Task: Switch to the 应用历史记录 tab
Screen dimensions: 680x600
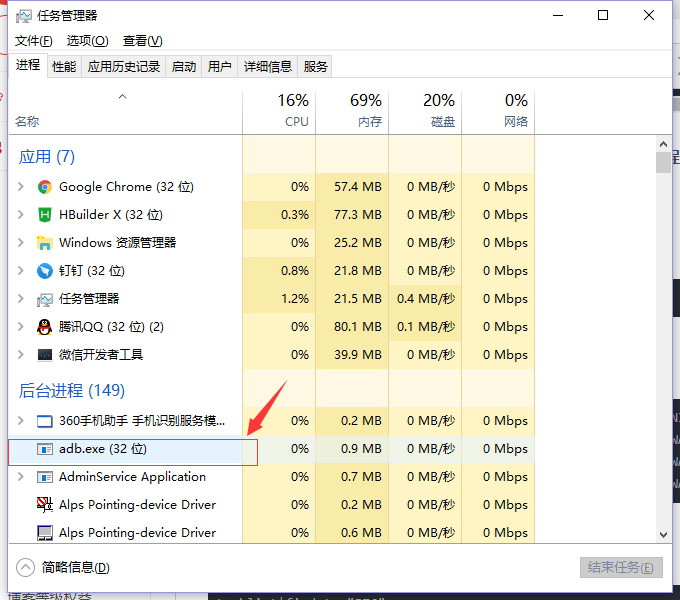Action: pos(124,67)
